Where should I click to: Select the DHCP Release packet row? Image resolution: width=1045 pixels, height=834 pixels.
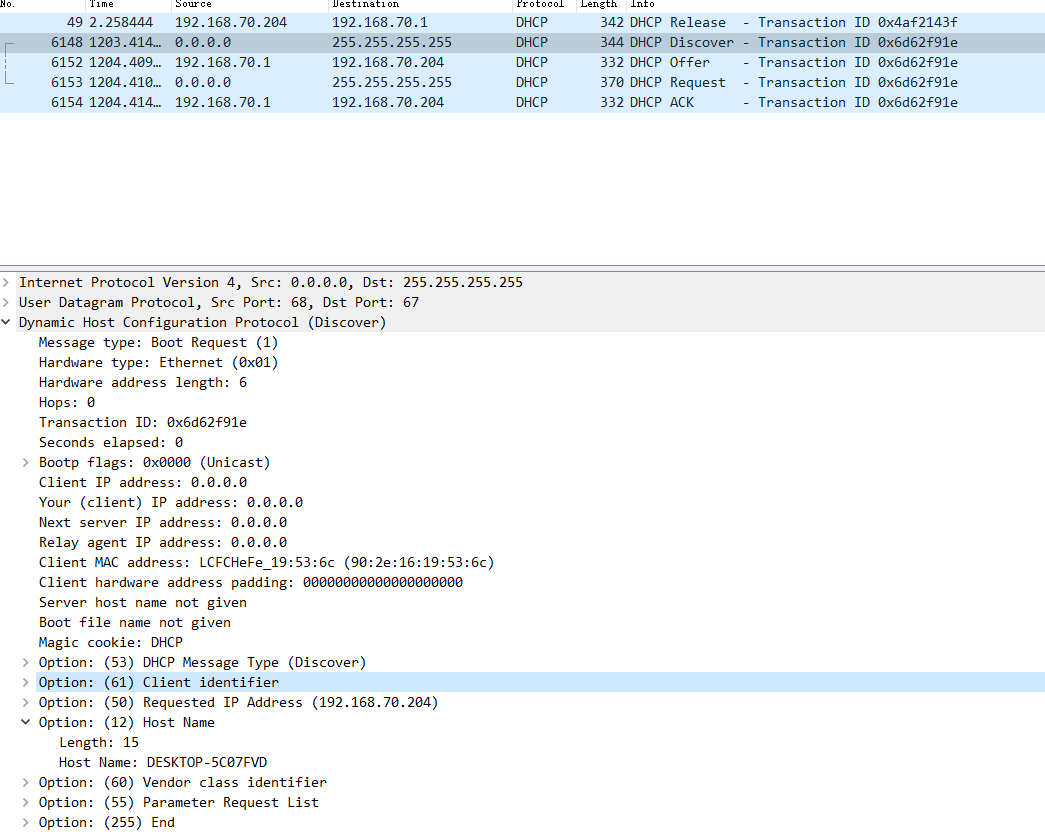click(x=500, y=22)
